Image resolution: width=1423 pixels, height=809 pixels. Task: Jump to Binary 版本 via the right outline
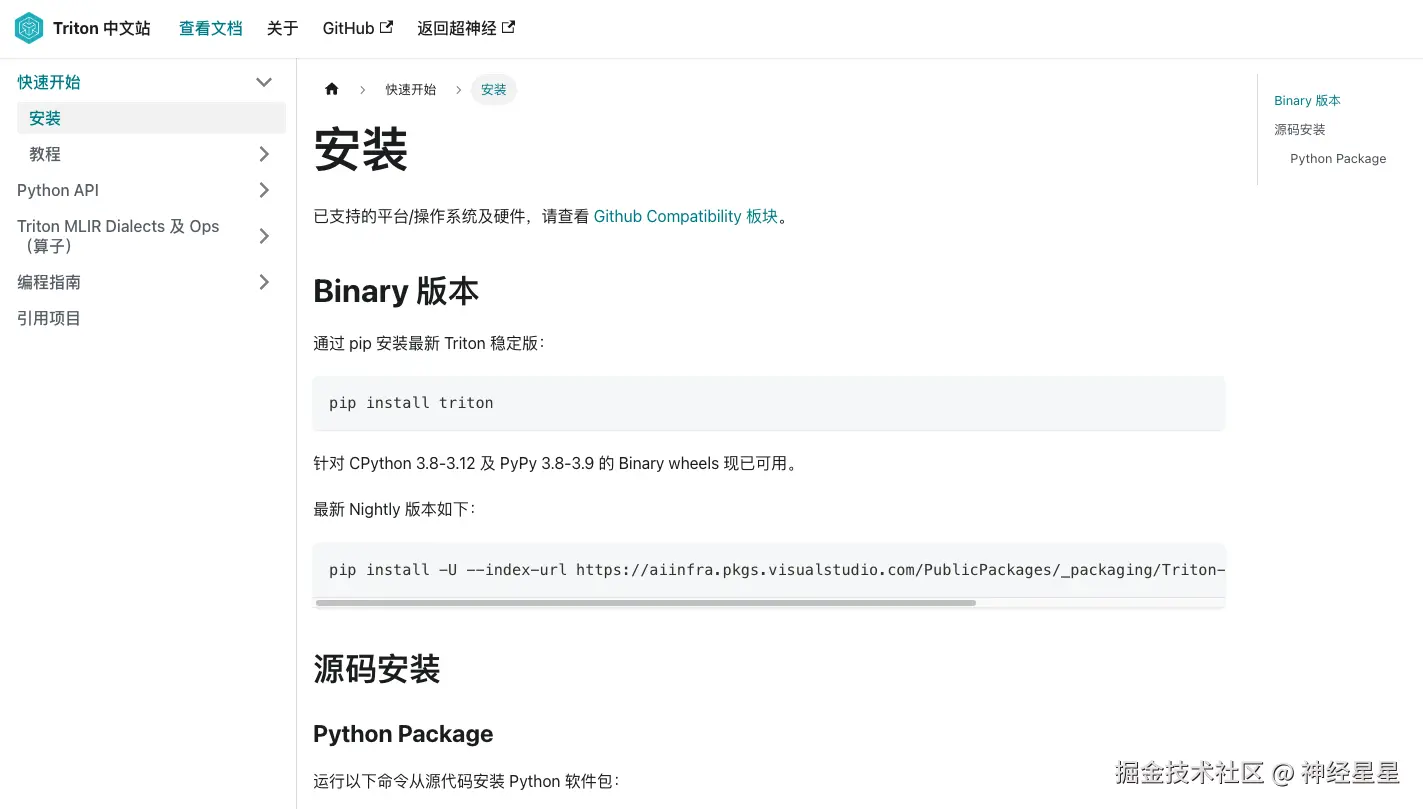[x=1306, y=100]
